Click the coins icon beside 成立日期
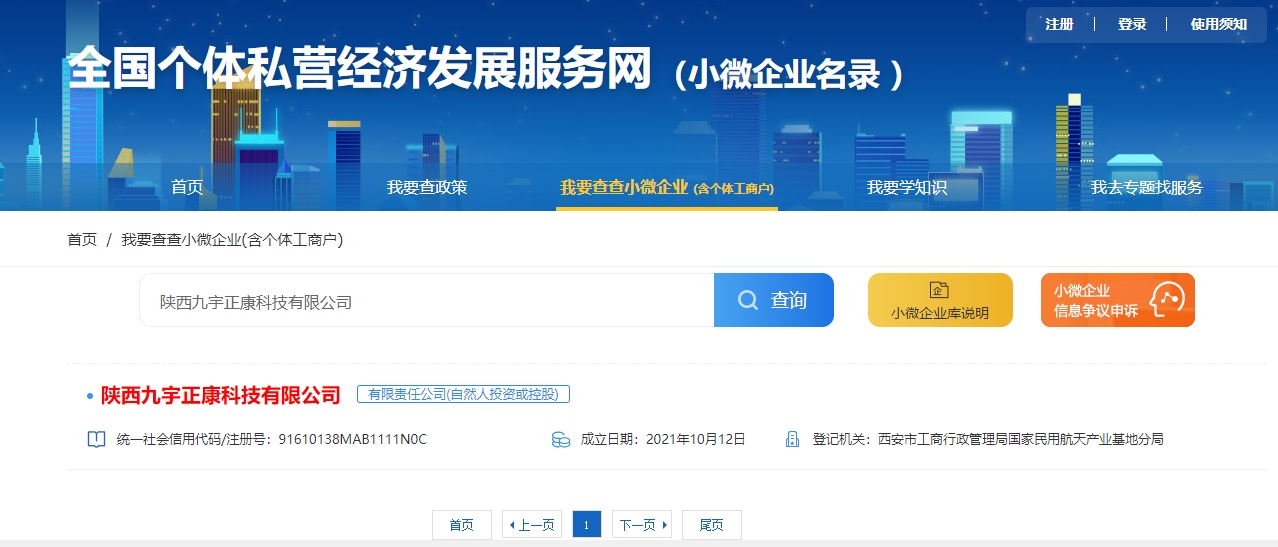1278x547 pixels. tap(561, 439)
